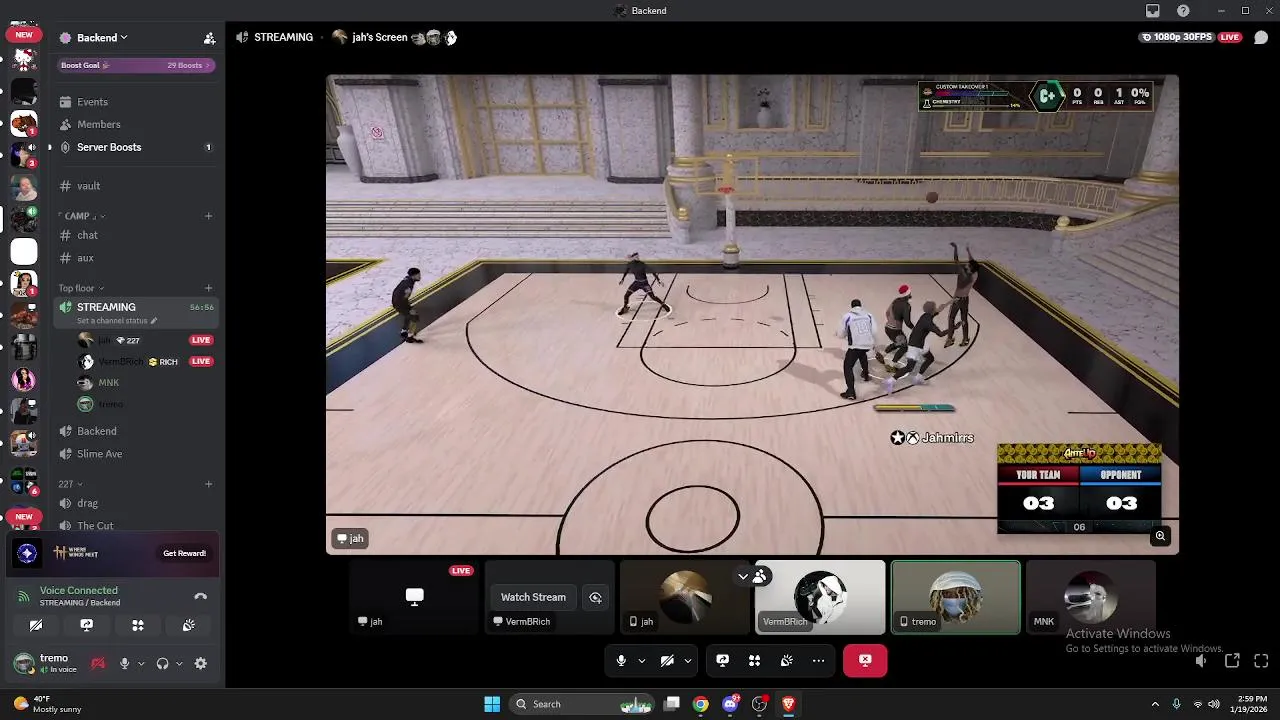Toggle camera in the bottom call controls
Image resolution: width=1280 pixels, height=720 pixels.
(667, 660)
